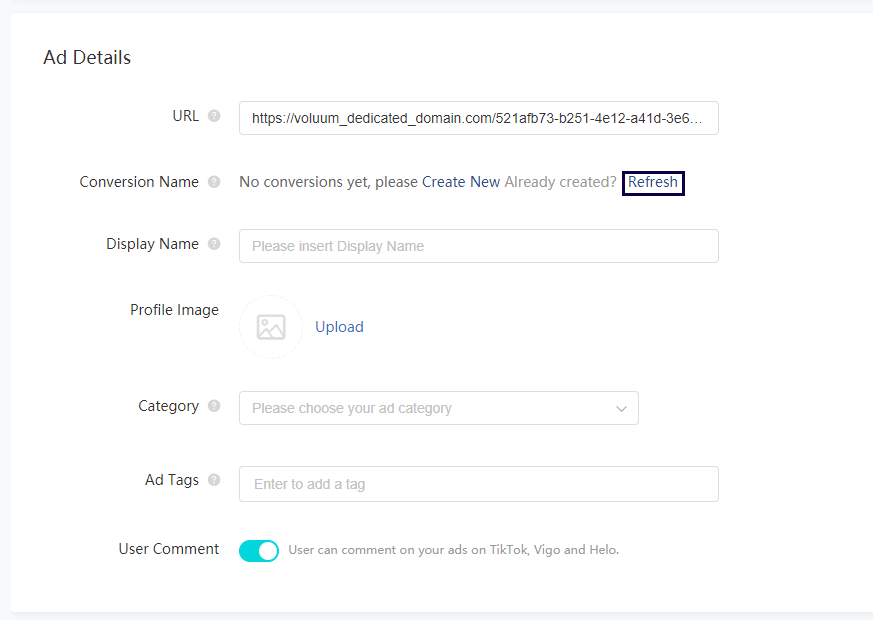873x620 pixels.
Task: Click the Upload link for profile image
Action: click(x=339, y=327)
